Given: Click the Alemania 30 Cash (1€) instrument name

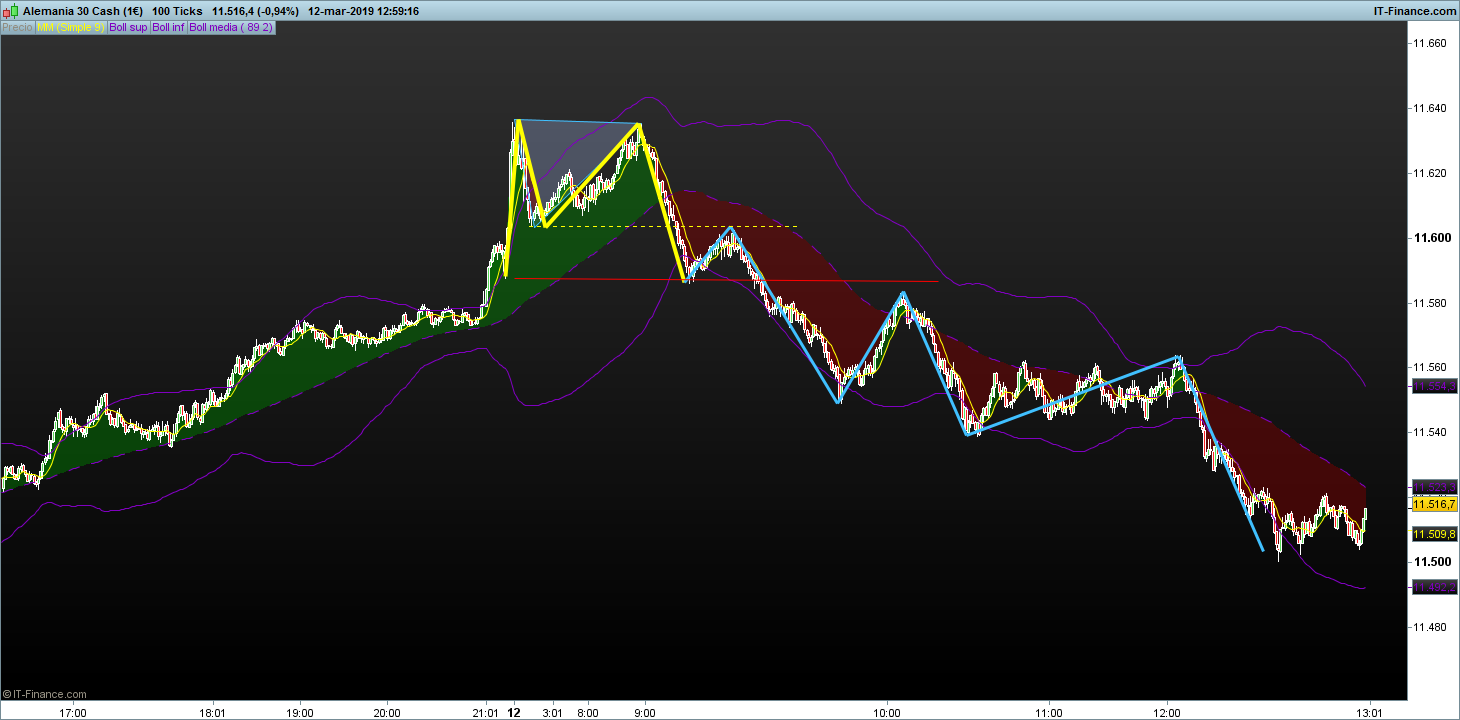Looking at the screenshot, I should click(x=82, y=11).
